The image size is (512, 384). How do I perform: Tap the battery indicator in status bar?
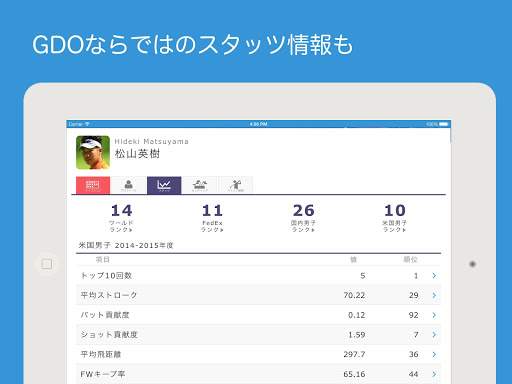[444, 124]
